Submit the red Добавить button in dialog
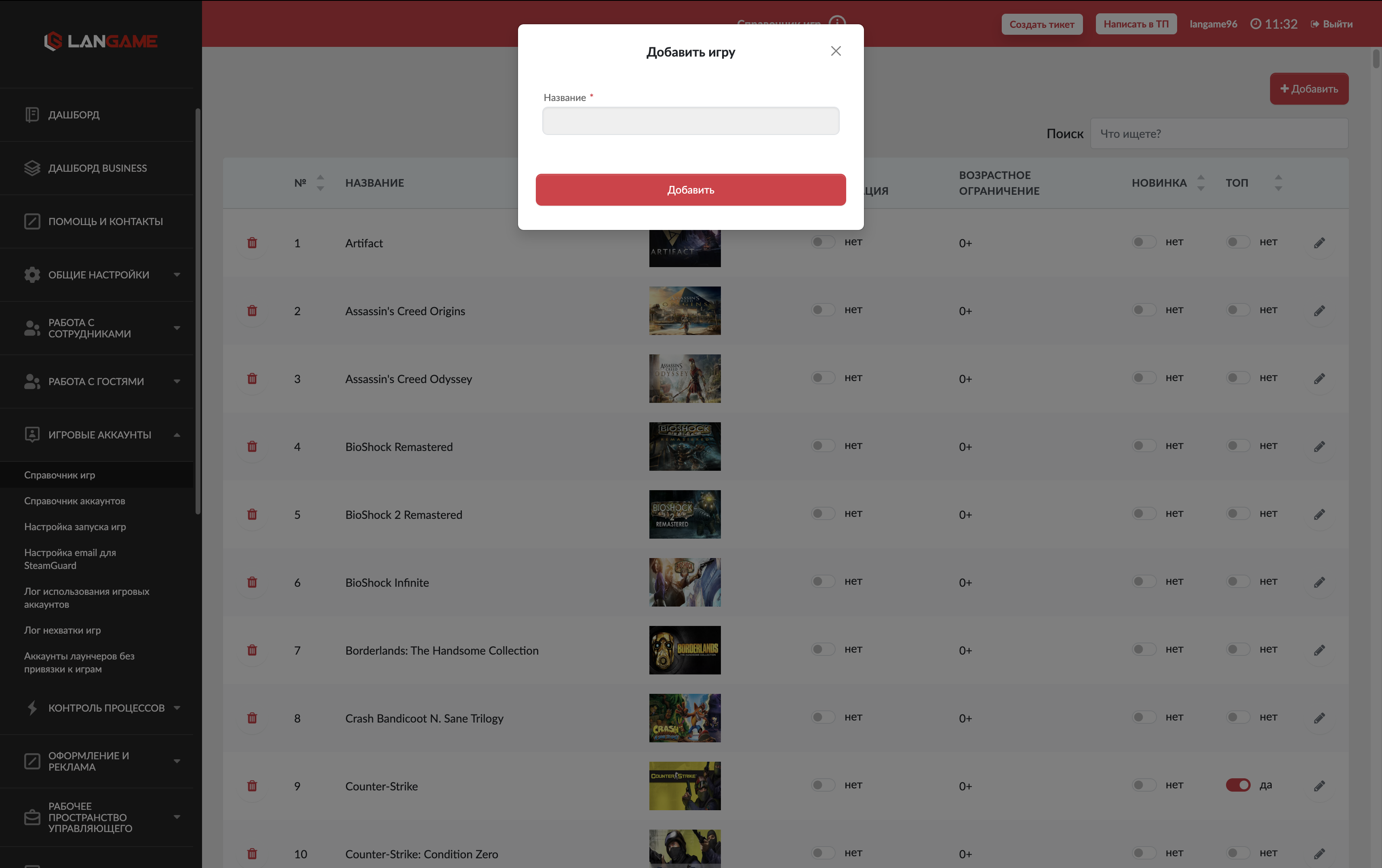Screen dimensions: 1382x868 pyautogui.click(x=691, y=190)
